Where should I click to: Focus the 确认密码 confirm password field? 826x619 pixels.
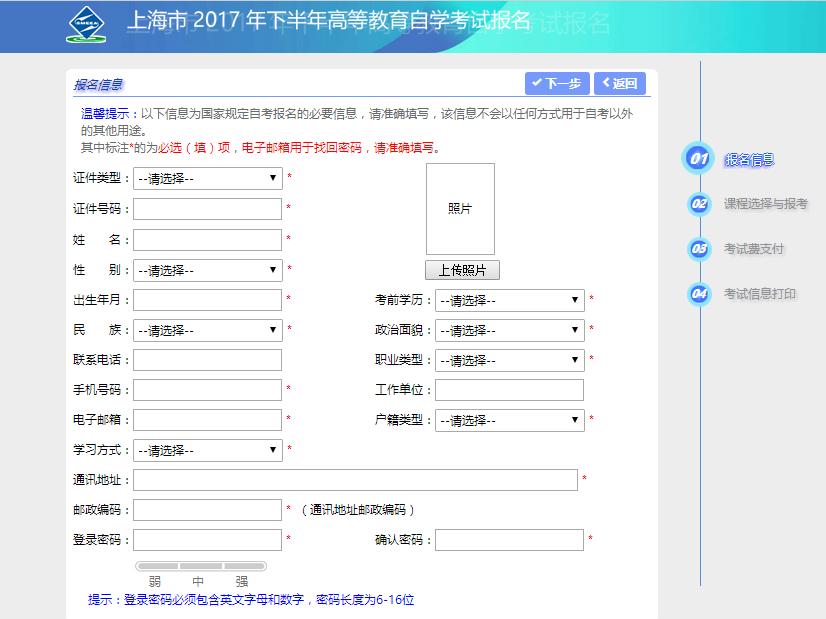coord(509,540)
